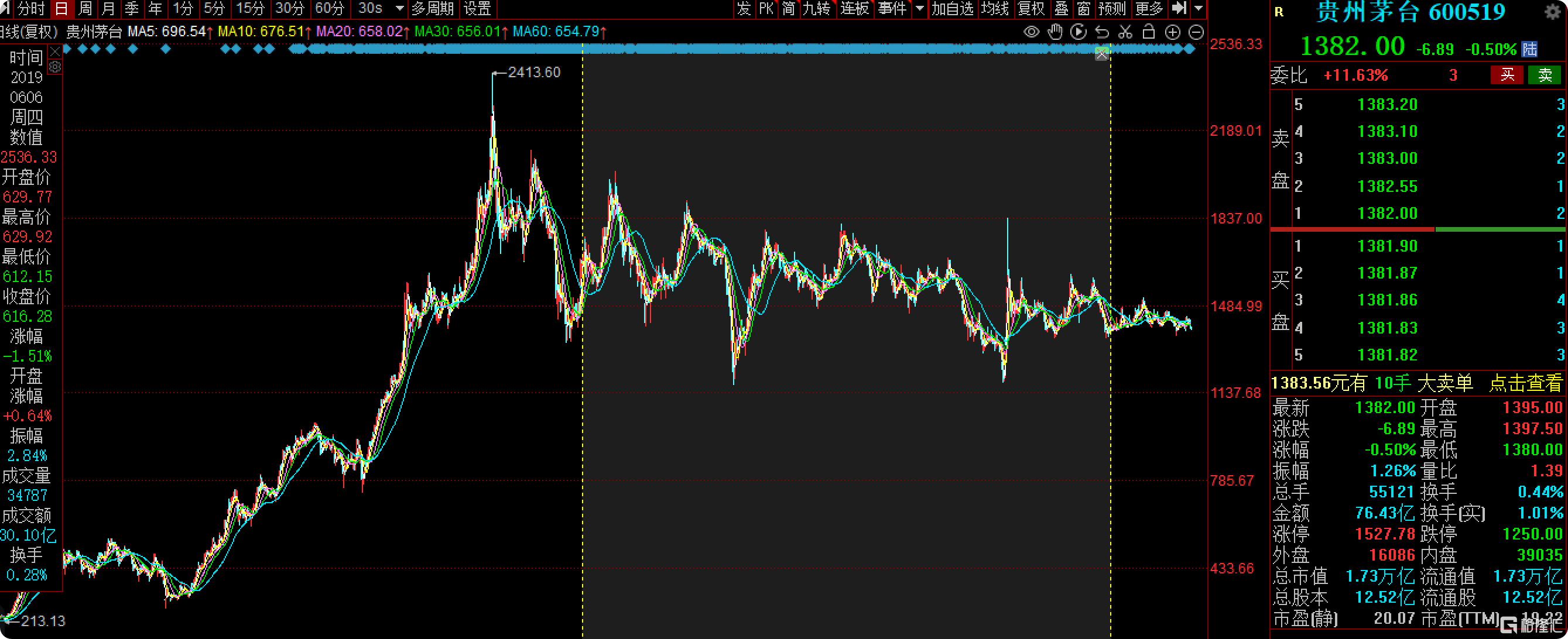Select the 周 weekly period tab
Screen dimensions: 1568x639
tap(85, 9)
